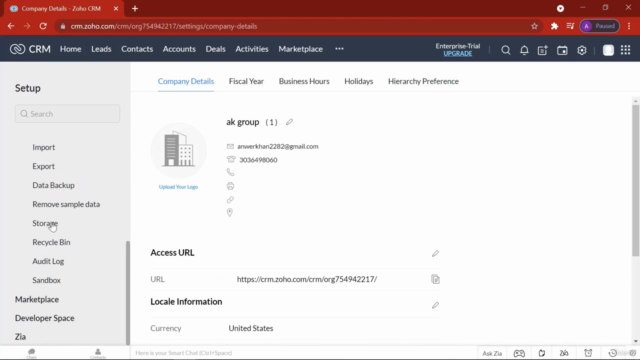Open Contacts in bottom bar
This screenshot has height=360, width=640.
pos(98,353)
